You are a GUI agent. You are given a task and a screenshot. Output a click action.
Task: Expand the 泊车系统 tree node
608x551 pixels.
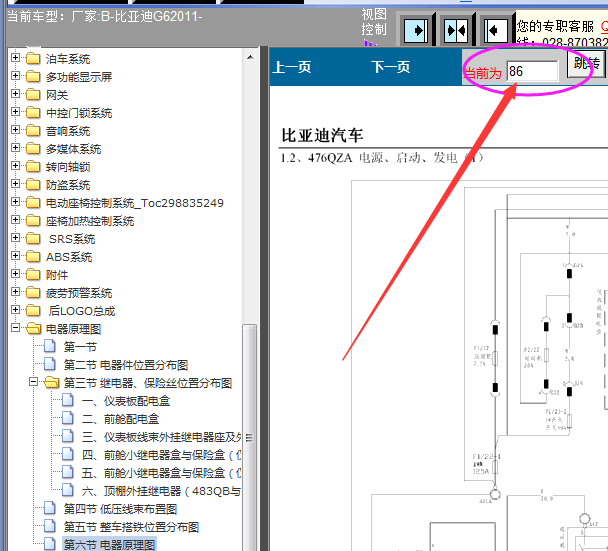[x=15, y=58]
